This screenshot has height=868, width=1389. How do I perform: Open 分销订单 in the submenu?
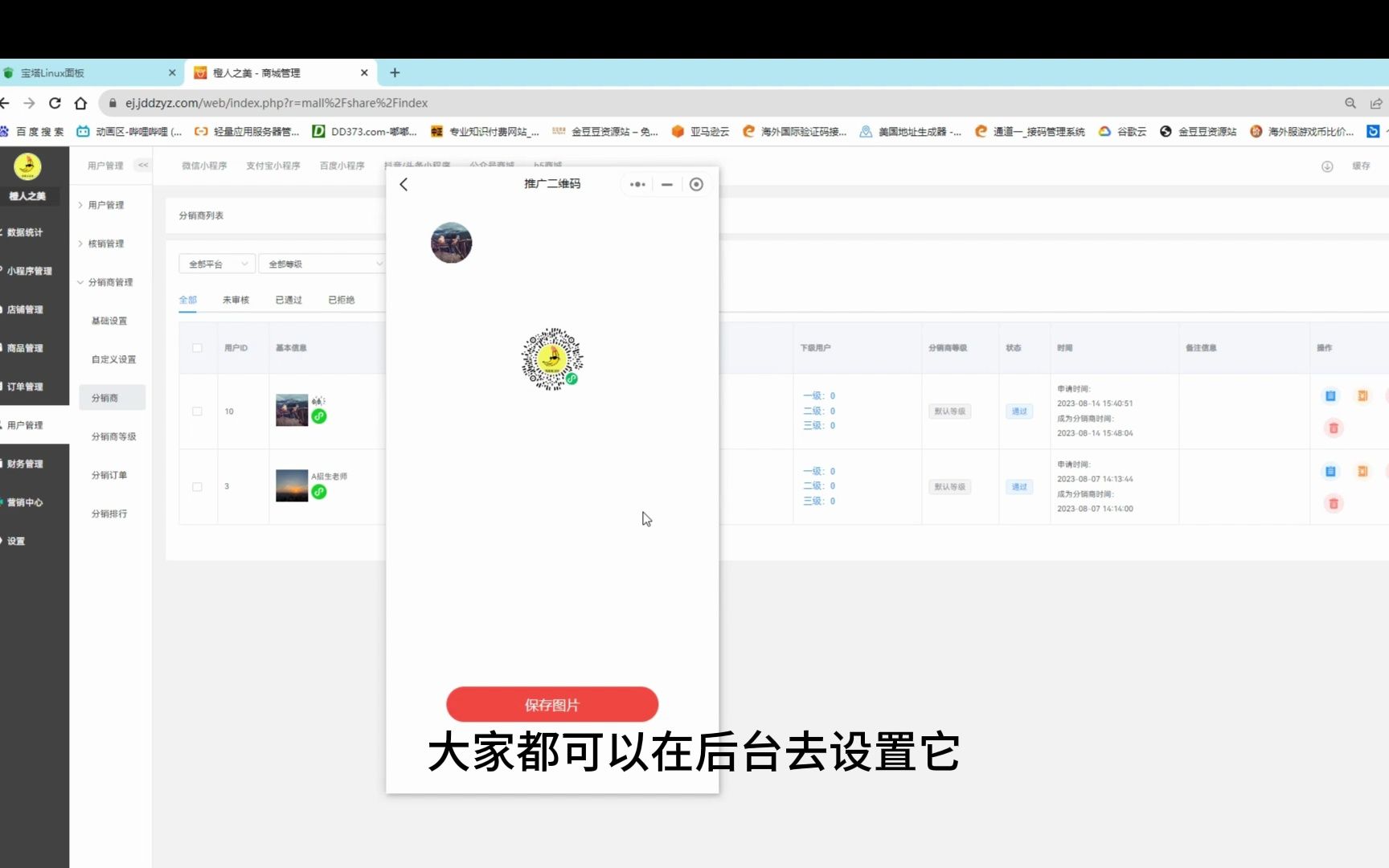[x=109, y=475]
